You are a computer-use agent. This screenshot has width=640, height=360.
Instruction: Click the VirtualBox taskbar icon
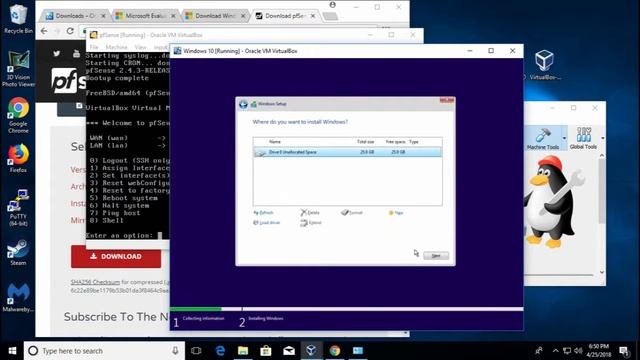click(311, 351)
